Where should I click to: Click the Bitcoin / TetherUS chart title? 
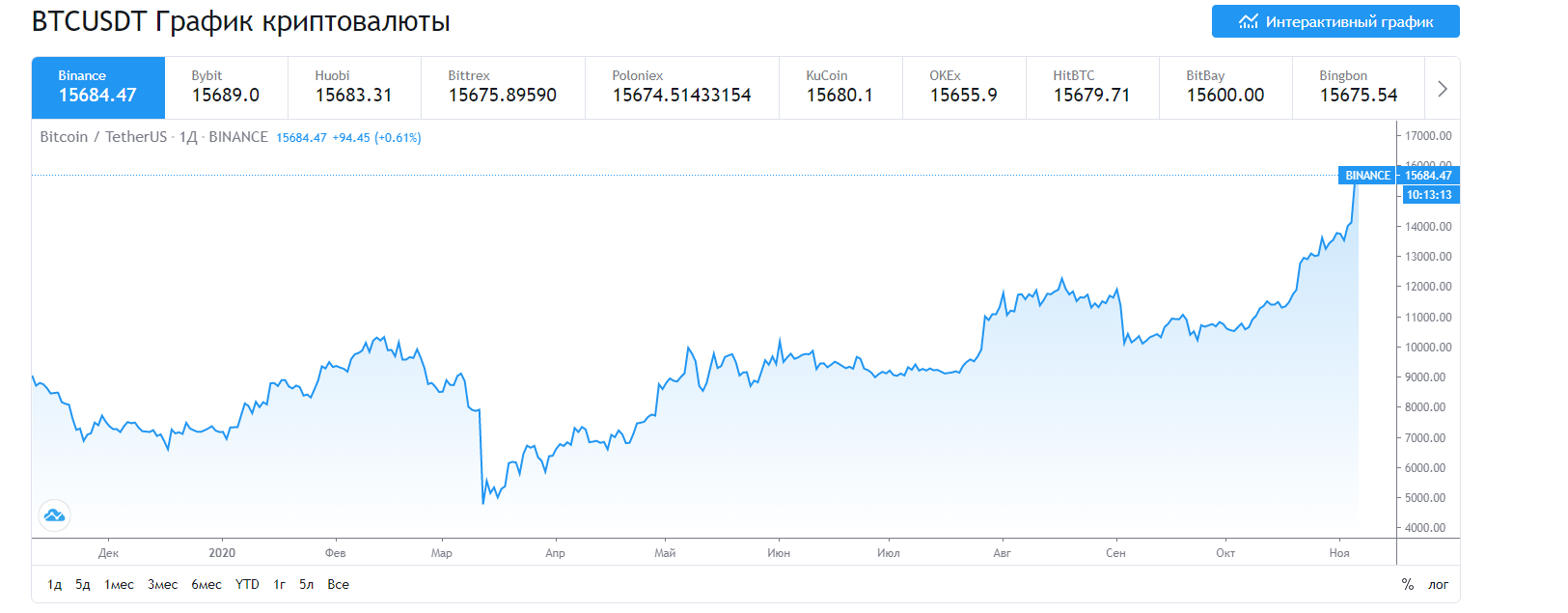(x=103, y=137)
